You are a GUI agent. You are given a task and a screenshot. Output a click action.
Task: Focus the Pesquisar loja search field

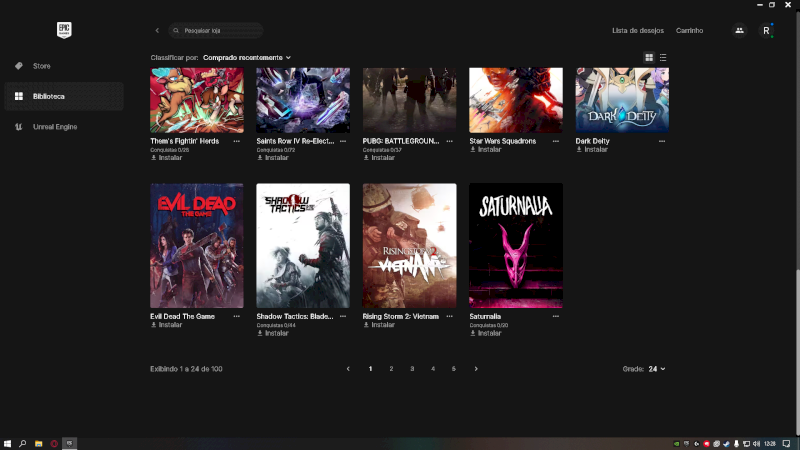pyautogui.click(x=216, y=31)
